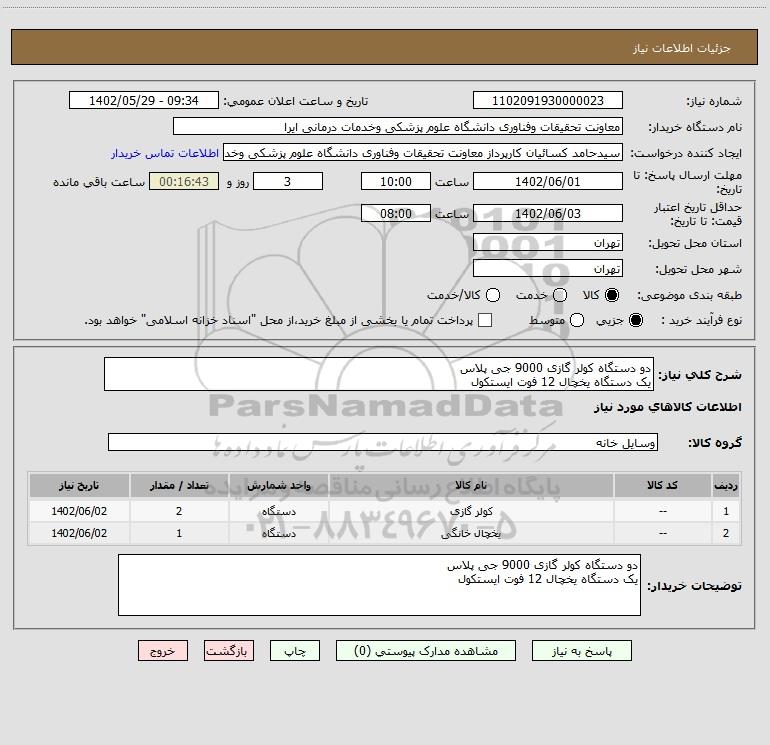The width and height of the screenshot is (770, 745).
Task: Click quantity cell 2 in کولر گازی row
Action: (179, 511)
